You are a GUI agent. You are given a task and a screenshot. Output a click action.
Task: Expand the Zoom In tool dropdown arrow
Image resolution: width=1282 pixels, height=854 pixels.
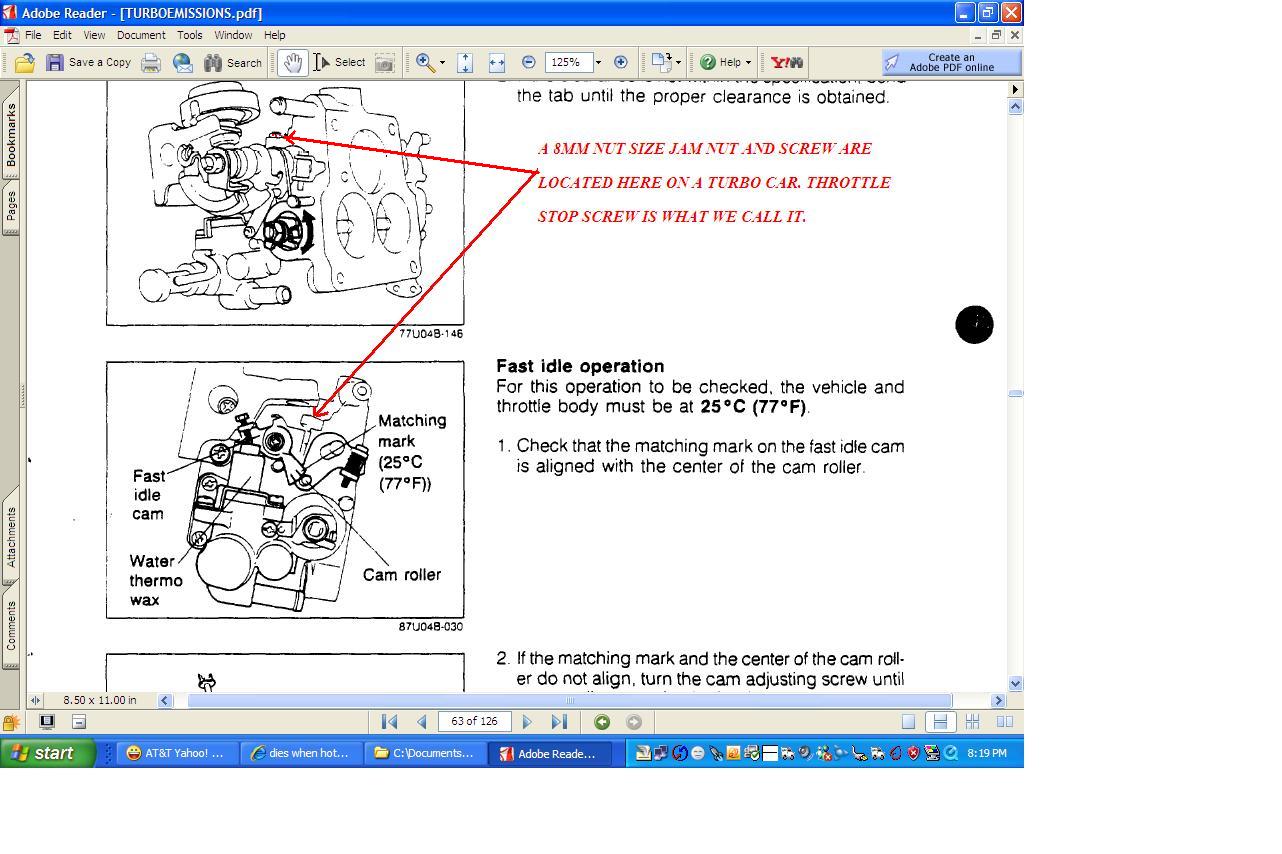pos(442,62)
